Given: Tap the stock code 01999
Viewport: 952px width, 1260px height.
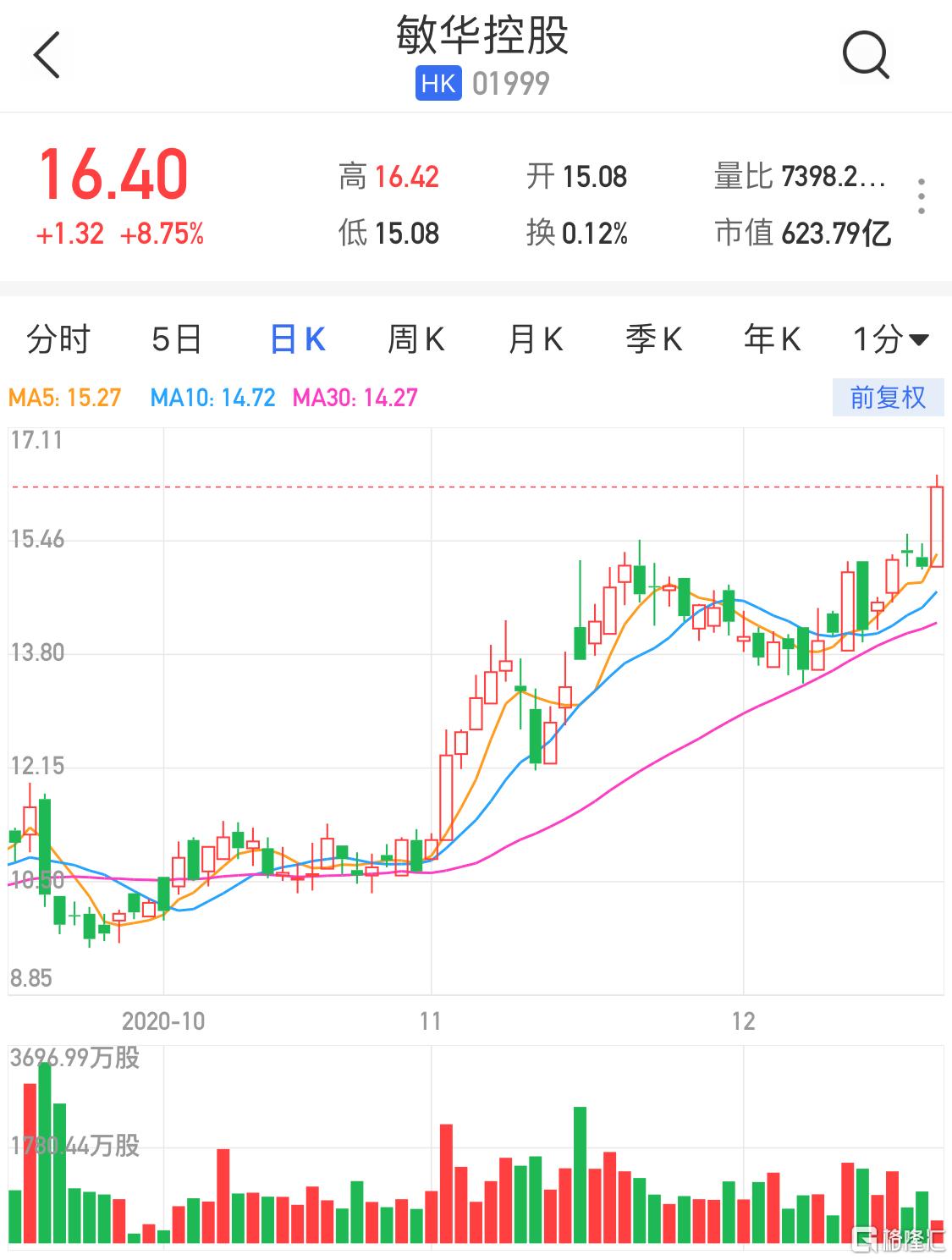Looking at the screenshot, I should pyautogui.click(x=511, y=83).
